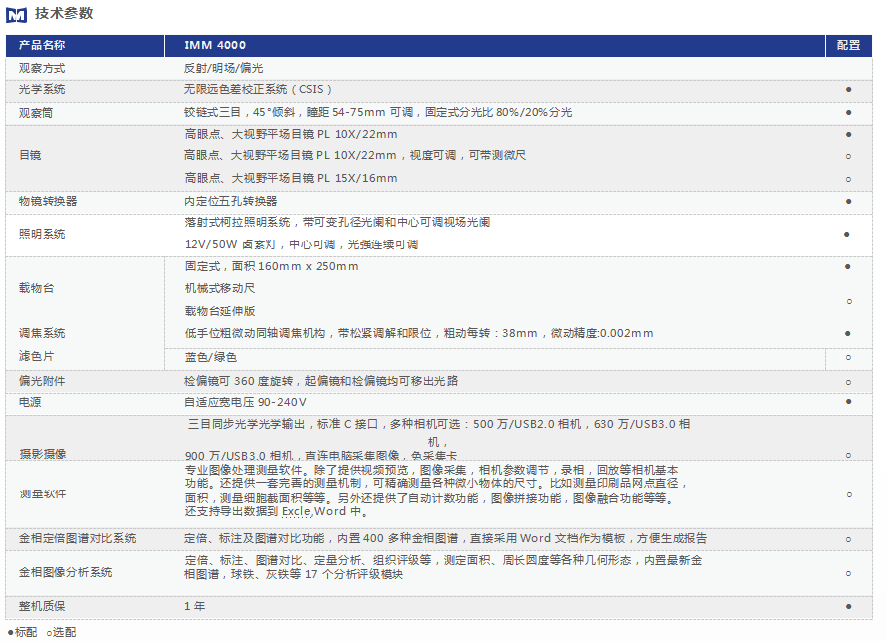This screenshot has width=887, height=641.
Task: Click the 低手位粗微动同轴调焦机构 description
Action: [x=419, y=333]
